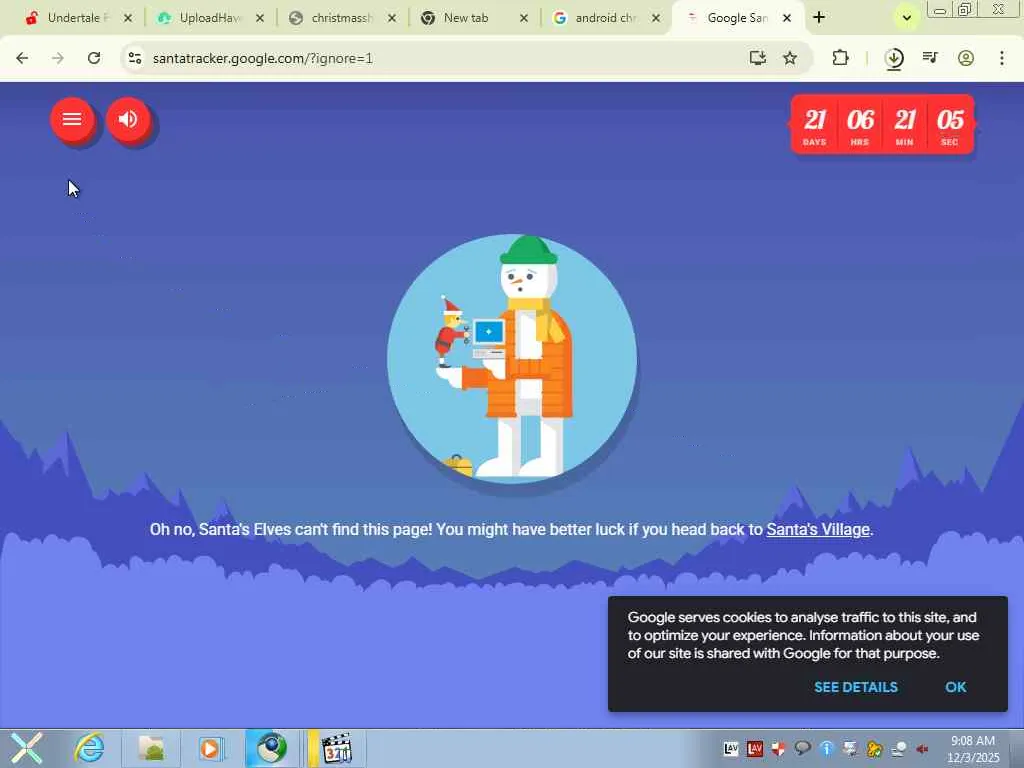
Task: Open the file explorer taskbar icon
Action: (x=152, y=748)
